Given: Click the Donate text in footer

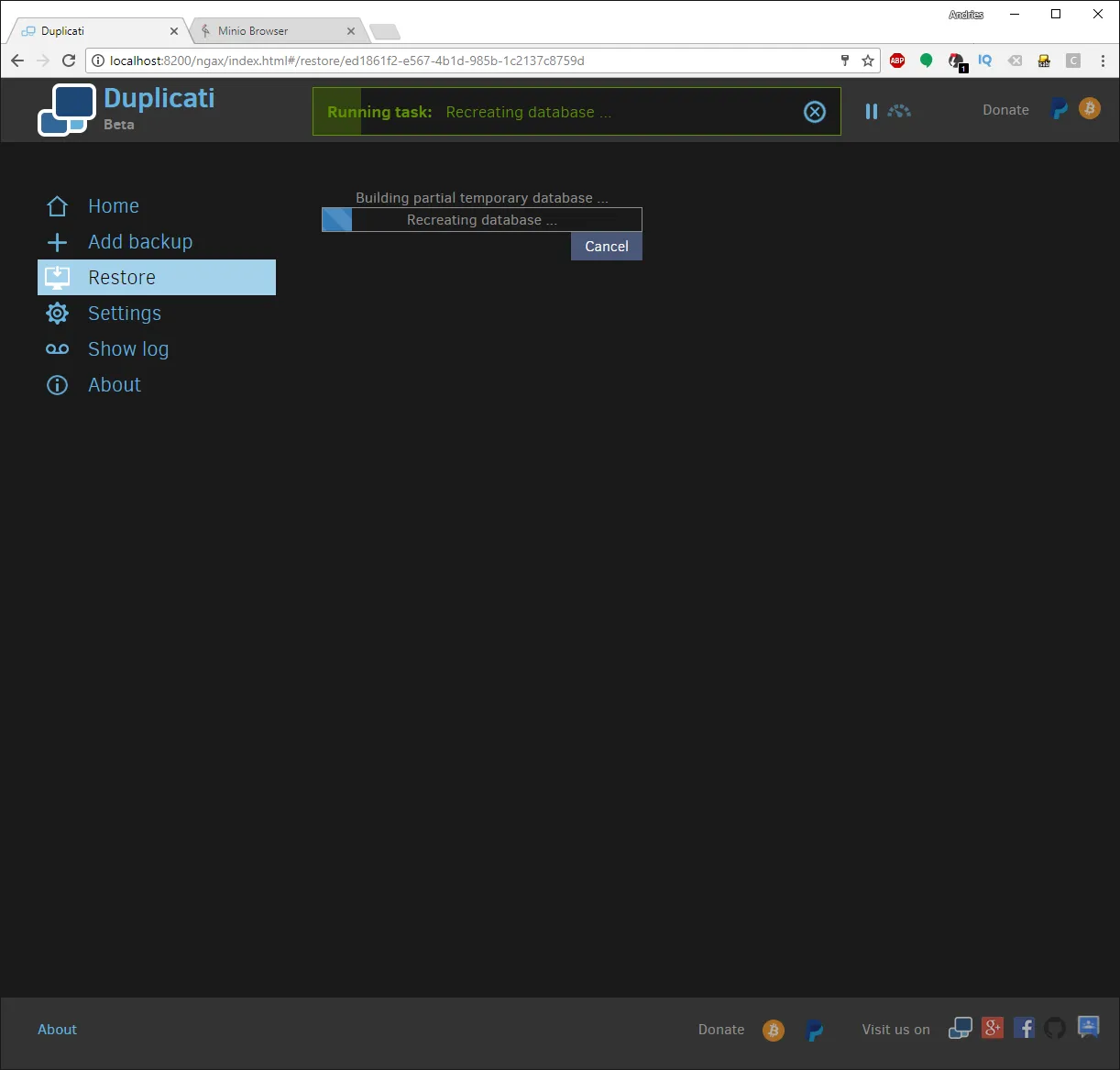Looking at the screenshot, I should [721, 1030].
